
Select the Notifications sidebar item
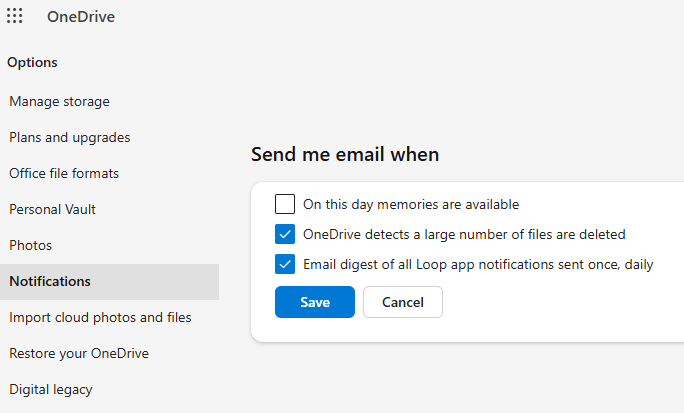[x=50, y=281]
